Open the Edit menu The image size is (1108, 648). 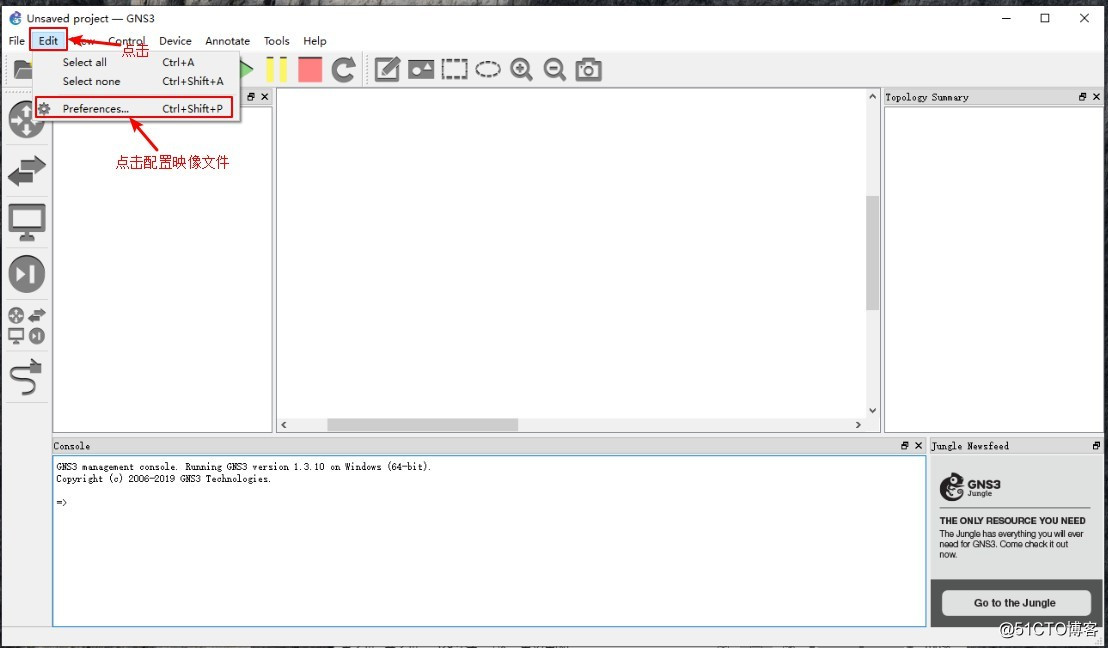tap(48, 41)
